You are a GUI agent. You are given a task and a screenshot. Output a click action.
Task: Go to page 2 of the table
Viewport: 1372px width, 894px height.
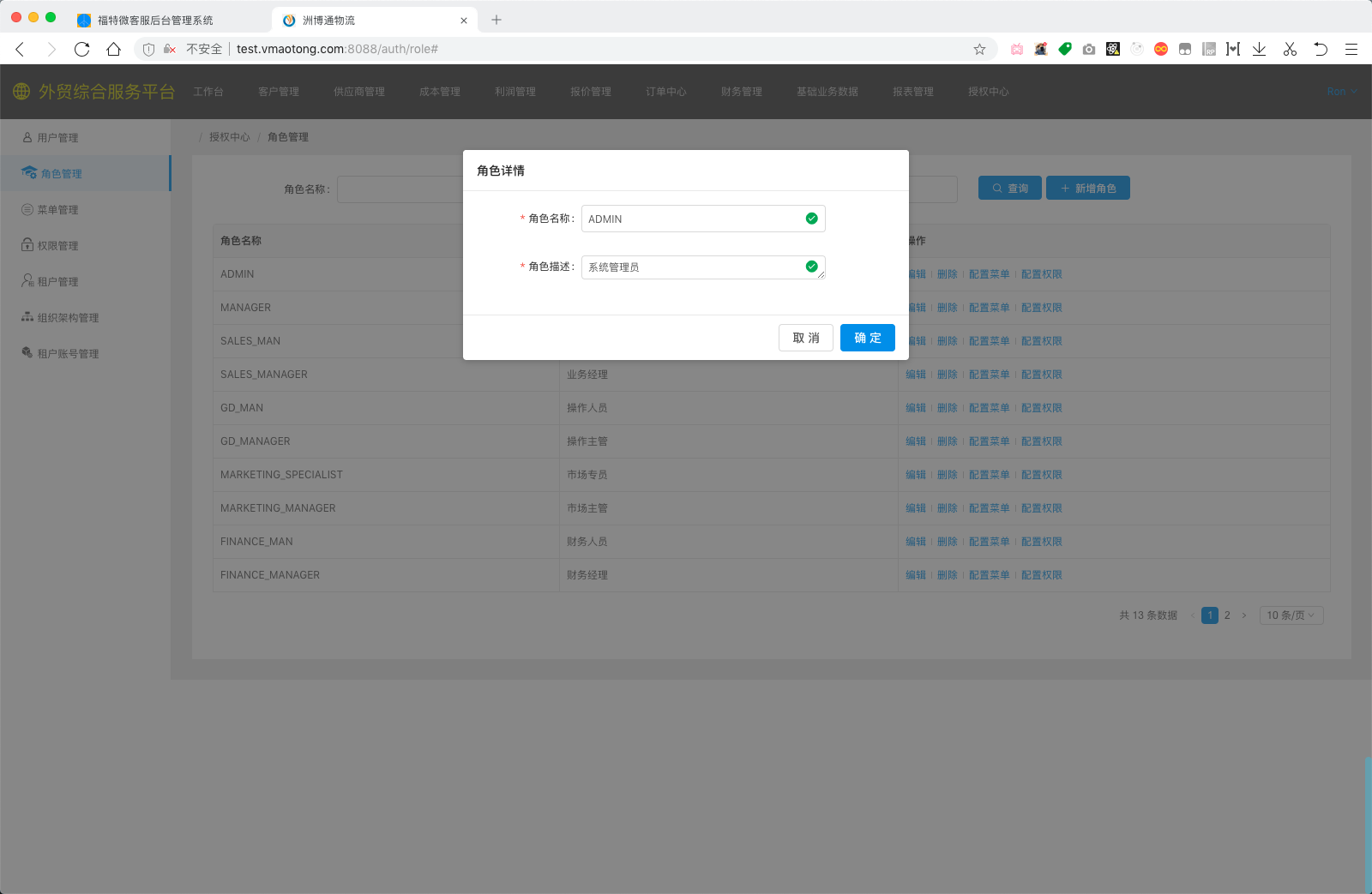(1227, 615)
